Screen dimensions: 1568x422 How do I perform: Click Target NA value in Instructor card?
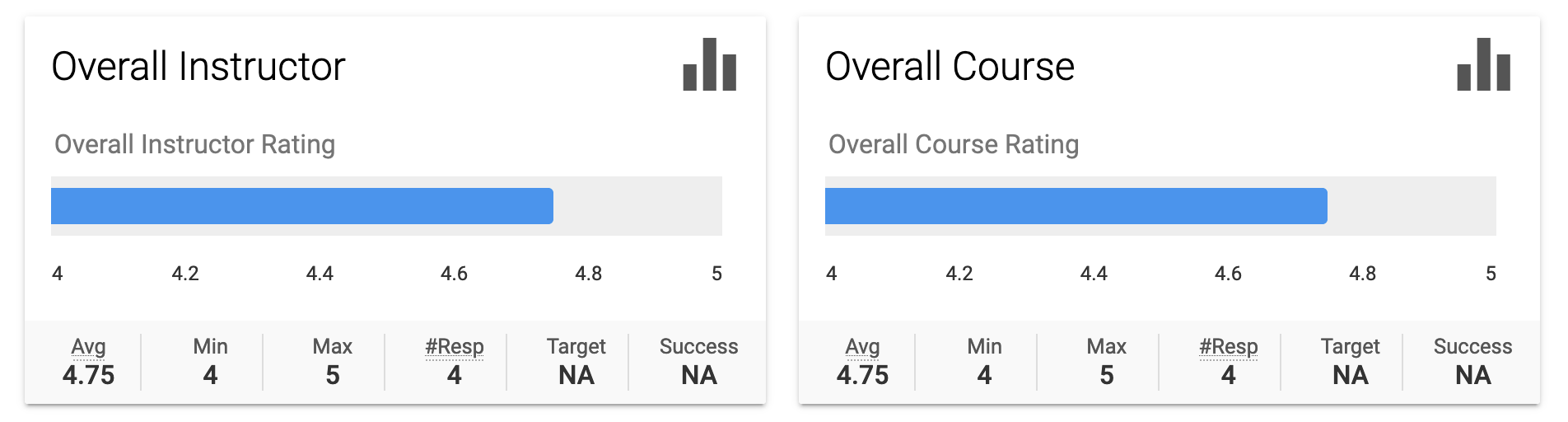pos(576,376)
